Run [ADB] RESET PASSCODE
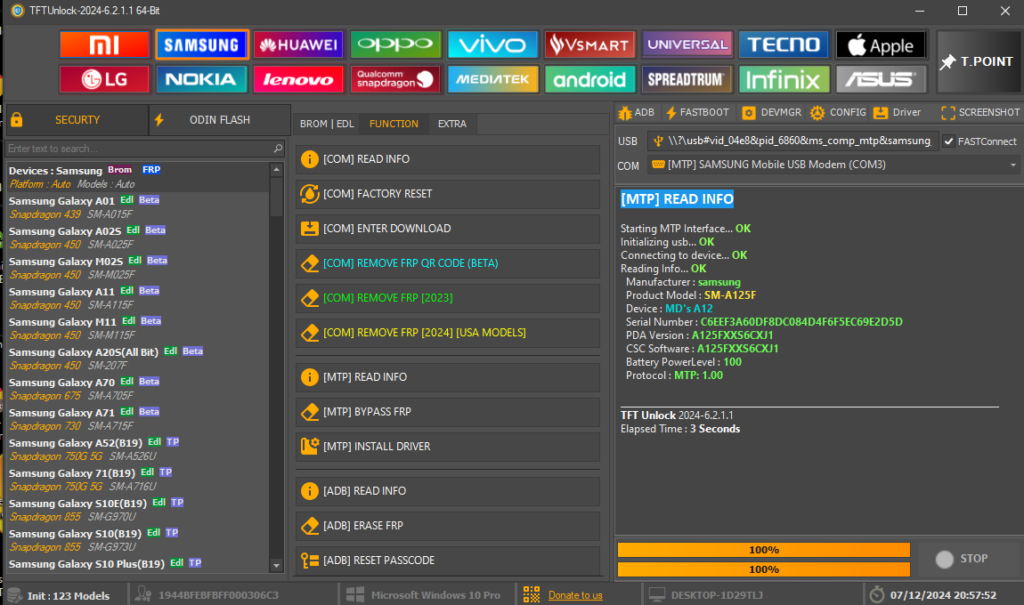The height and width of the screenshot is (605, 1024). 447,560
